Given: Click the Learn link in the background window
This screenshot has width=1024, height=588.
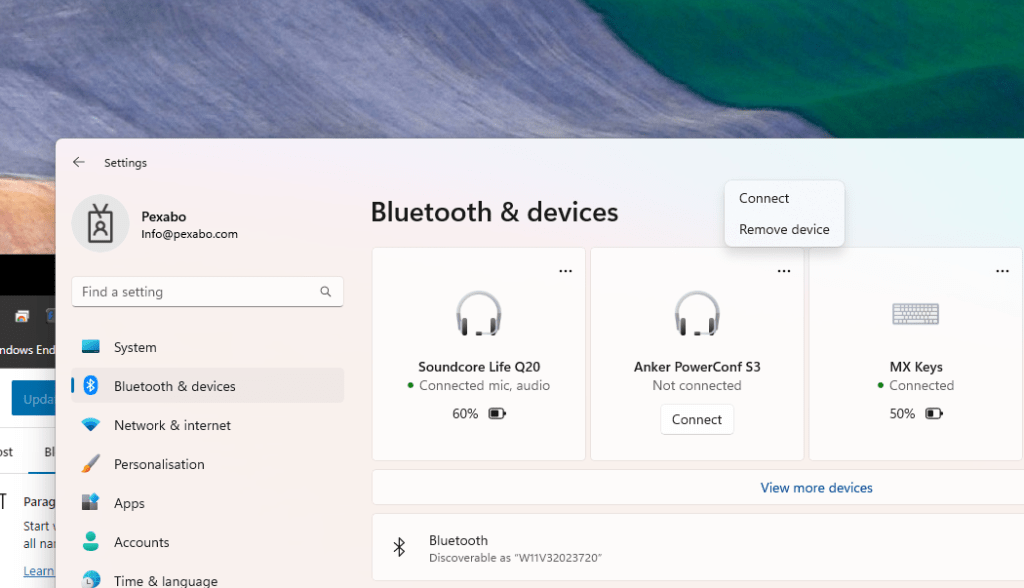Looking at the screenshot, I should tap(39, 570).
